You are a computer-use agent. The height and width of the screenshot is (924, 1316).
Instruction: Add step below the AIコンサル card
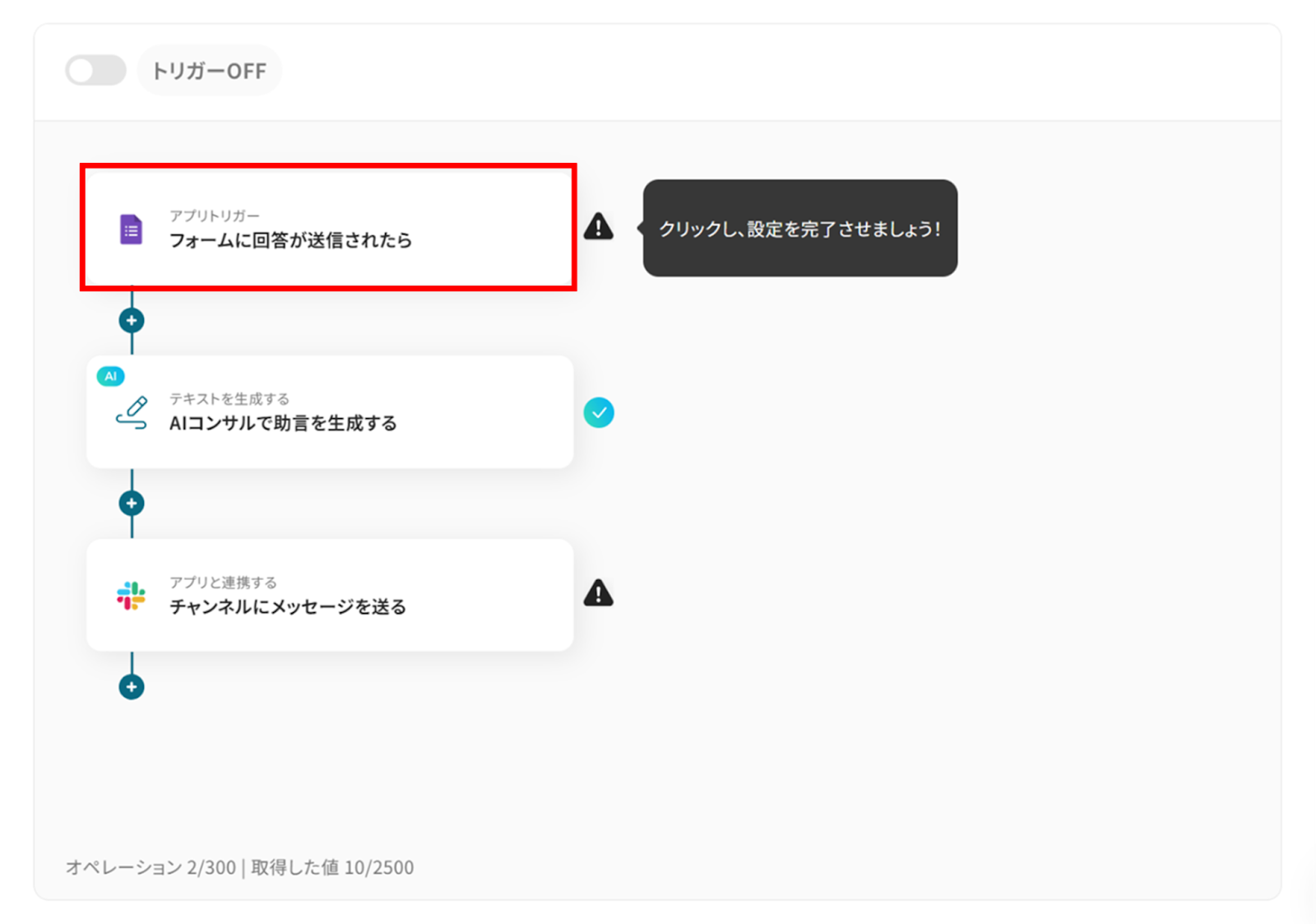point(132,503)
